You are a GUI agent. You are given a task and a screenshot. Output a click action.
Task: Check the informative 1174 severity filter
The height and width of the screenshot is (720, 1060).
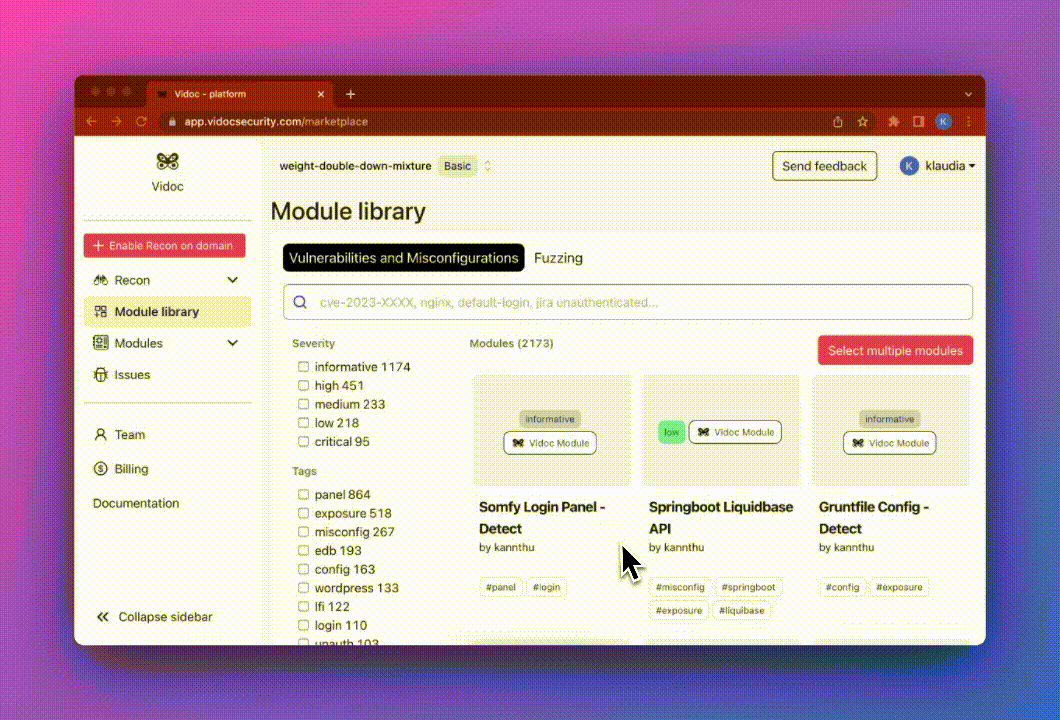tap(304, 366)
